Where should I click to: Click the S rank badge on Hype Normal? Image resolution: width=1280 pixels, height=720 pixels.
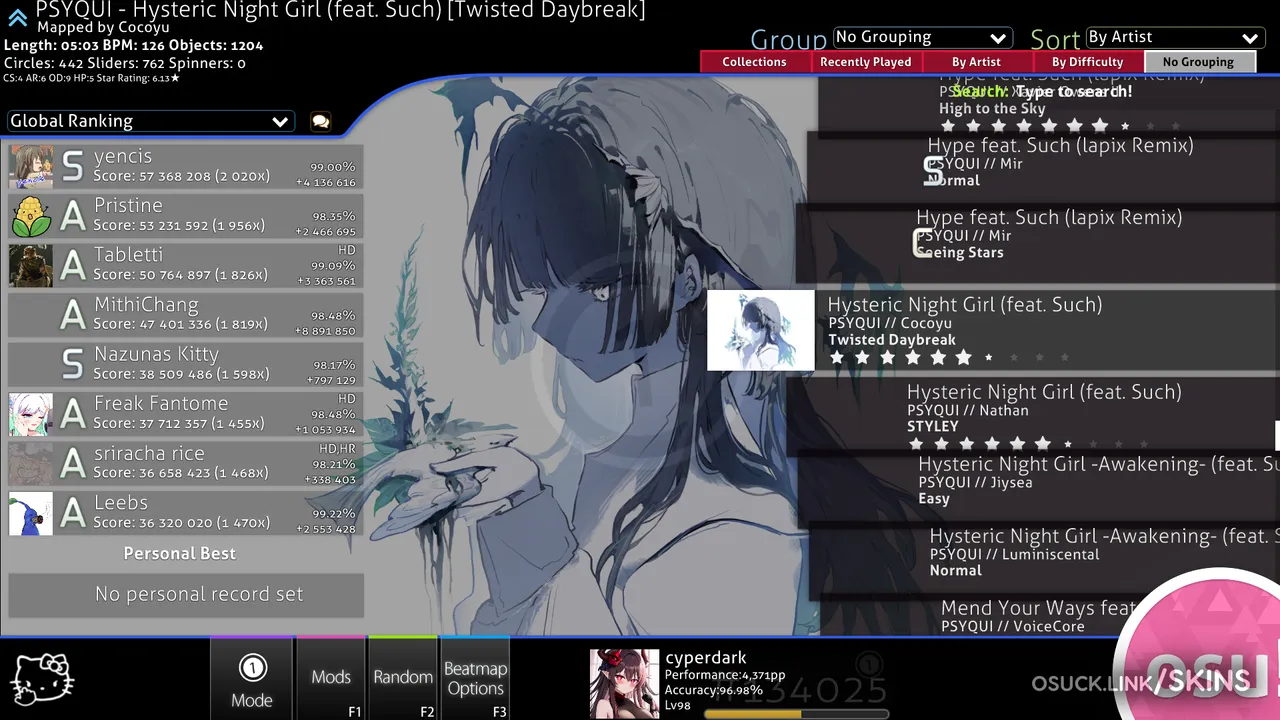933,171
